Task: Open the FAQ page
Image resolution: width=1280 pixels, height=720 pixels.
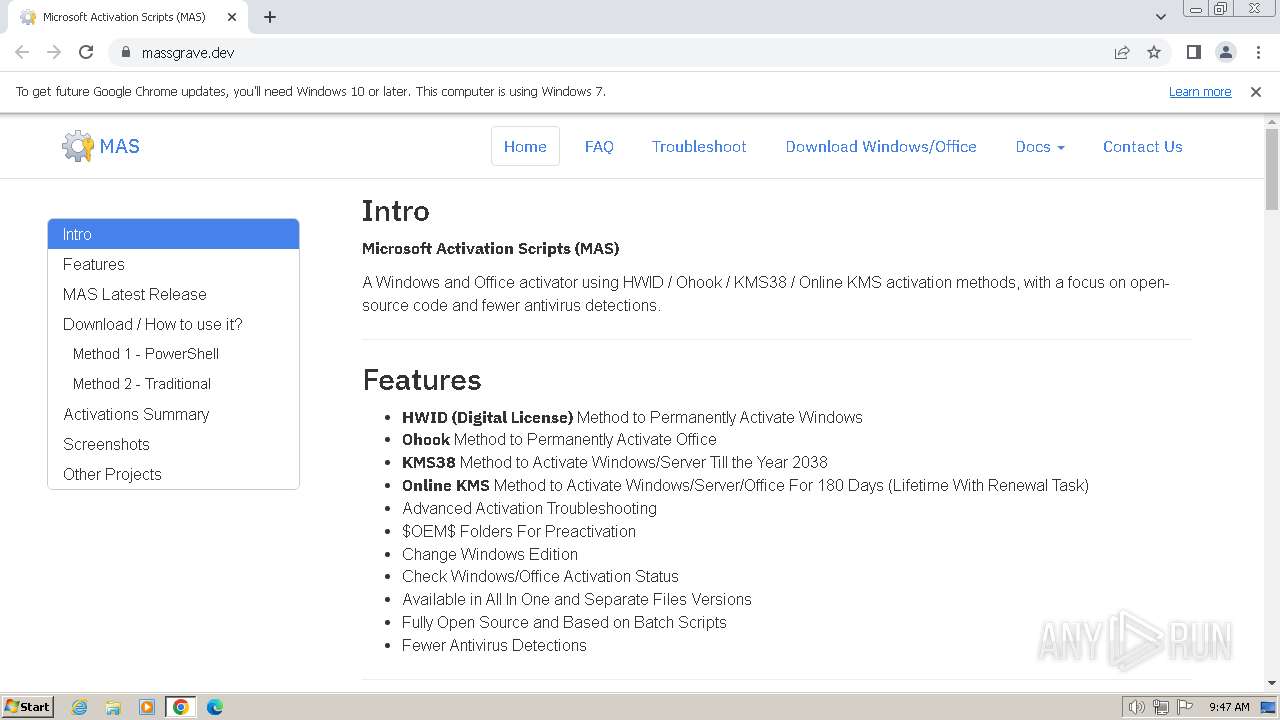Action: 599,146
